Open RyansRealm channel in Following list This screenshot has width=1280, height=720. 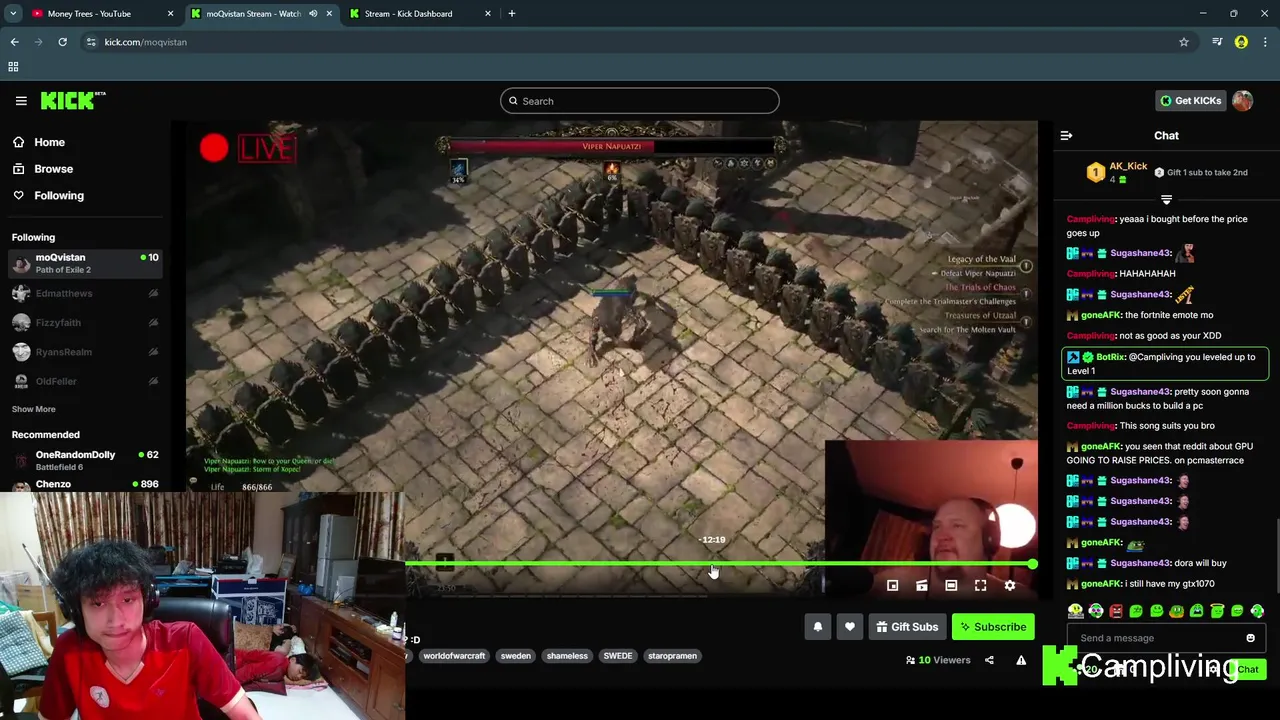point(85,352)
